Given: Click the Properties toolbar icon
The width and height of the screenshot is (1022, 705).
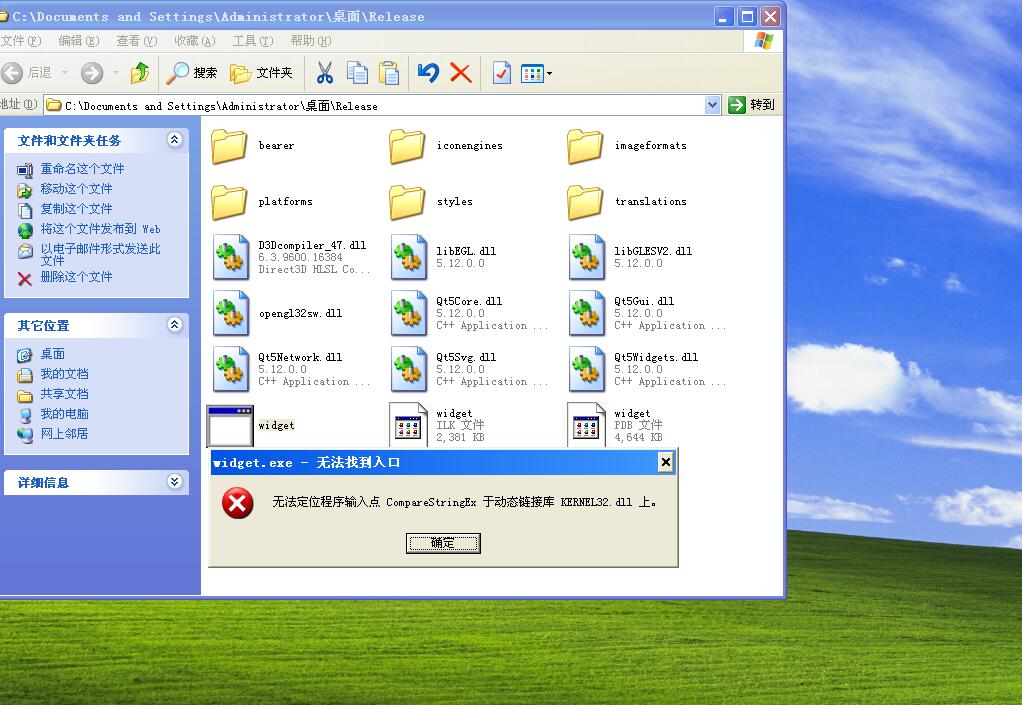Looking at the screenshot, I should [501, 73].
